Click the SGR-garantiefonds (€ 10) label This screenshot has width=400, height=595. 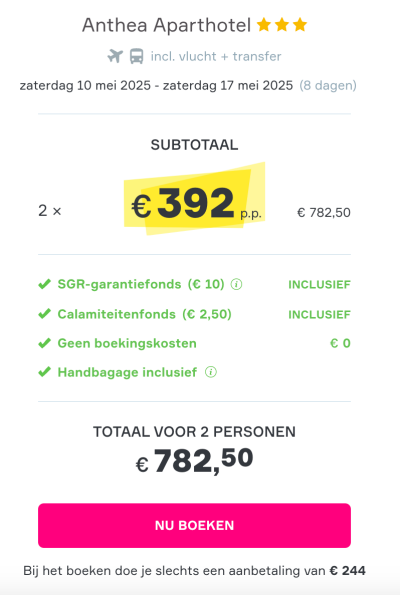(141, 284)
